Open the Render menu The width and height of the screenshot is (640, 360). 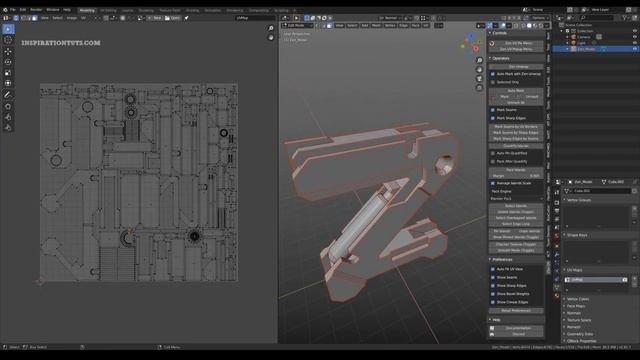click(x=36, y=10)
